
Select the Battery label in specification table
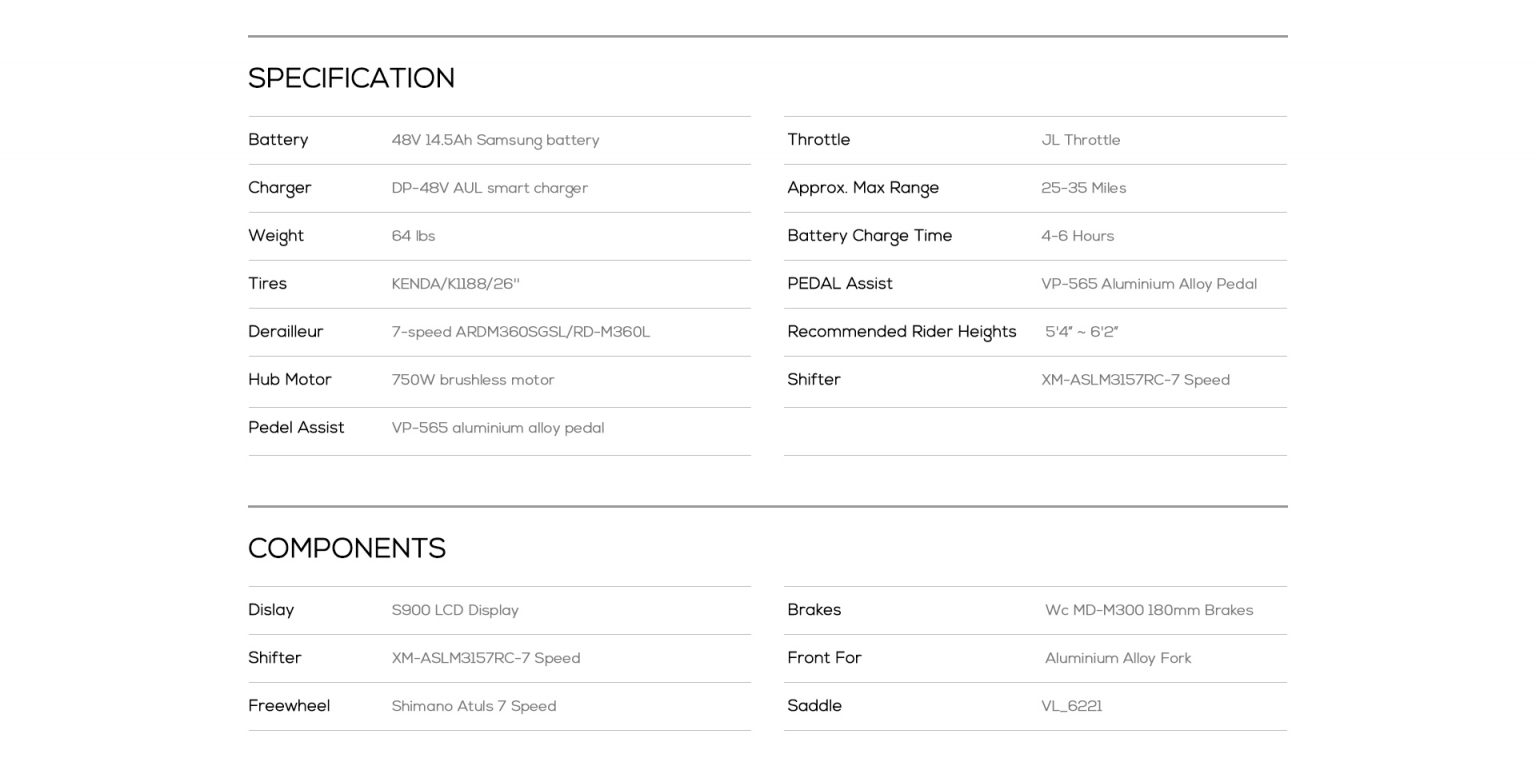pyautogui.click(x=278, y=140)
